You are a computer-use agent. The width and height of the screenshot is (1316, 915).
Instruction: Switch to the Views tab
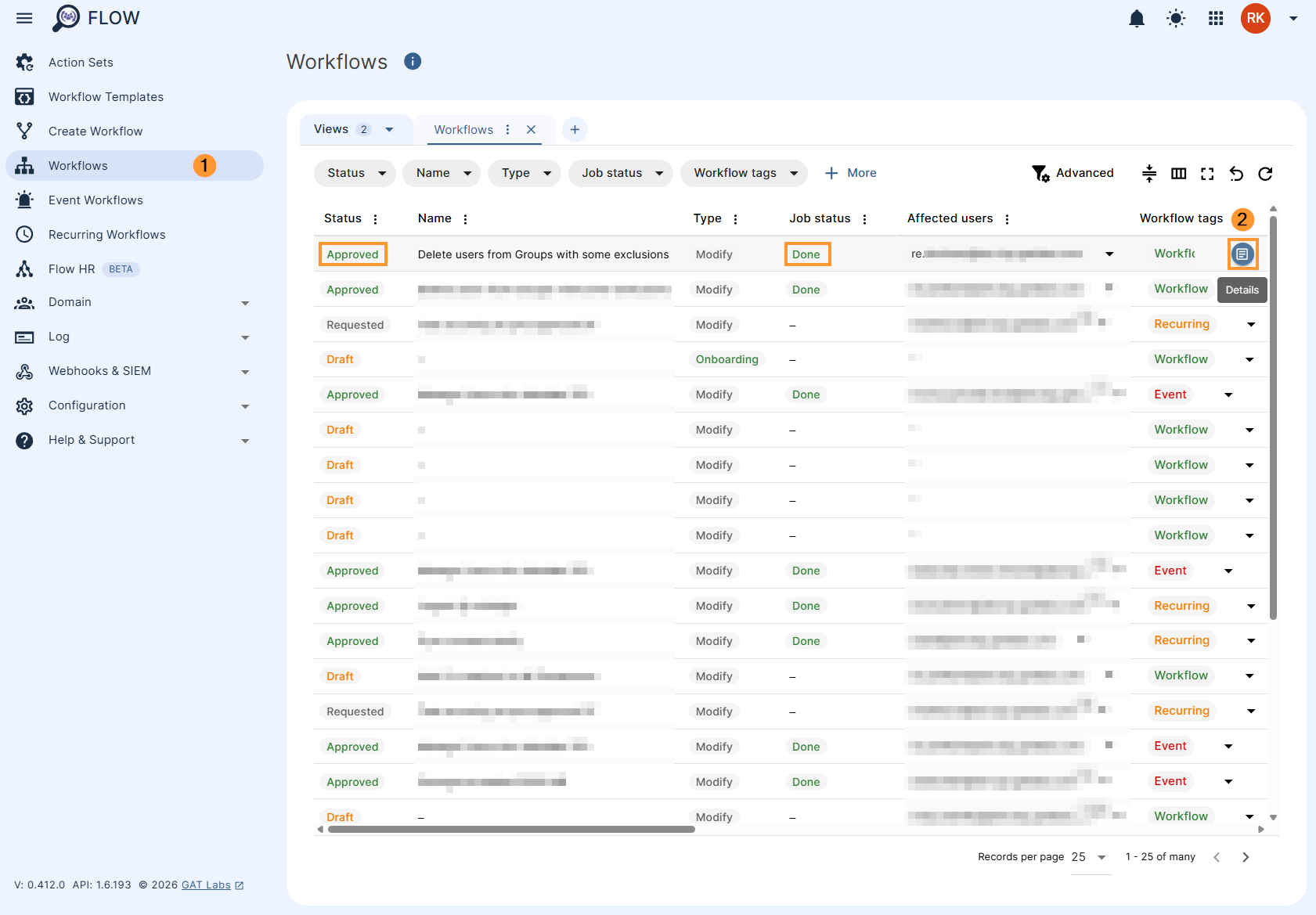[x=355, y=129]
